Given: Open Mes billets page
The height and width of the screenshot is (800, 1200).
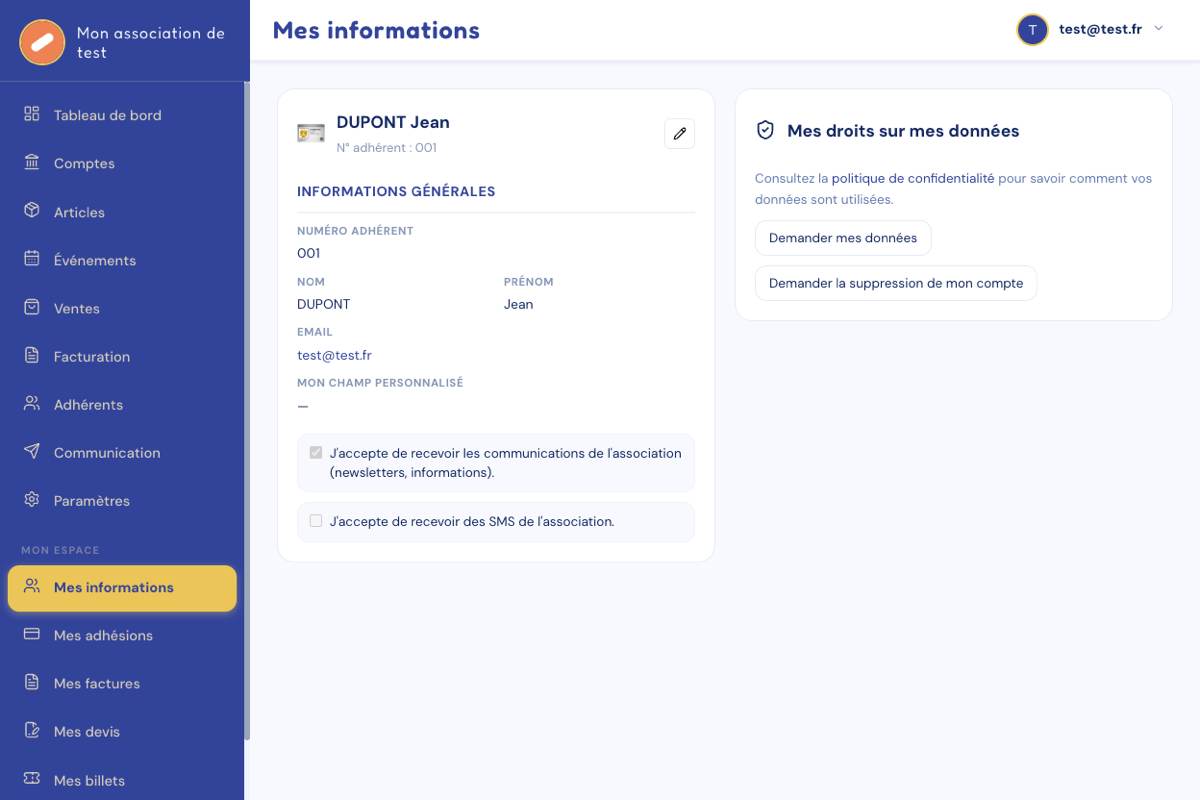Looking at the screenshot, I should [x=122, y=780].
